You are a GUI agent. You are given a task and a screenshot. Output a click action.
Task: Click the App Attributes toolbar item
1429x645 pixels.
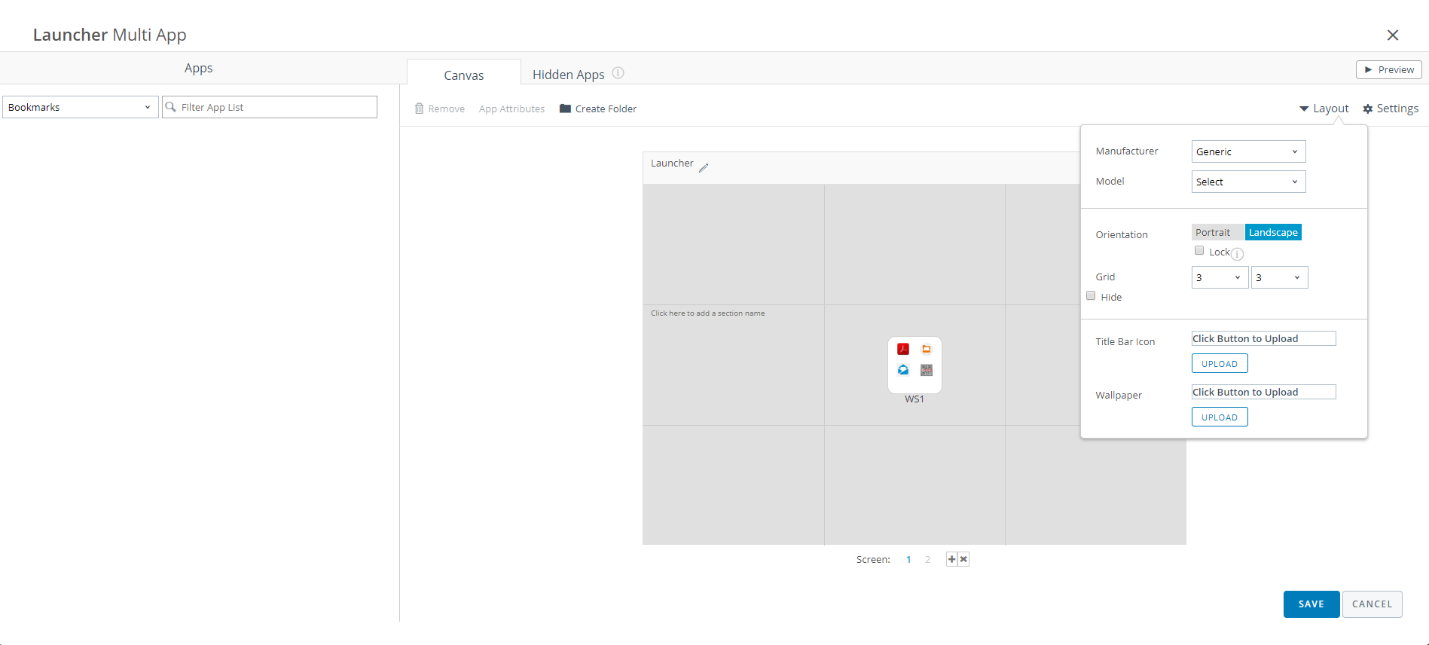[512, 108]
